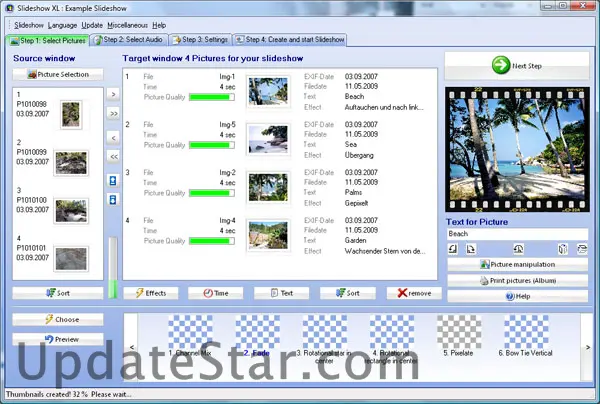
Task: Select target thumbnail for Img-5 Sea
Action: [268, 139]
